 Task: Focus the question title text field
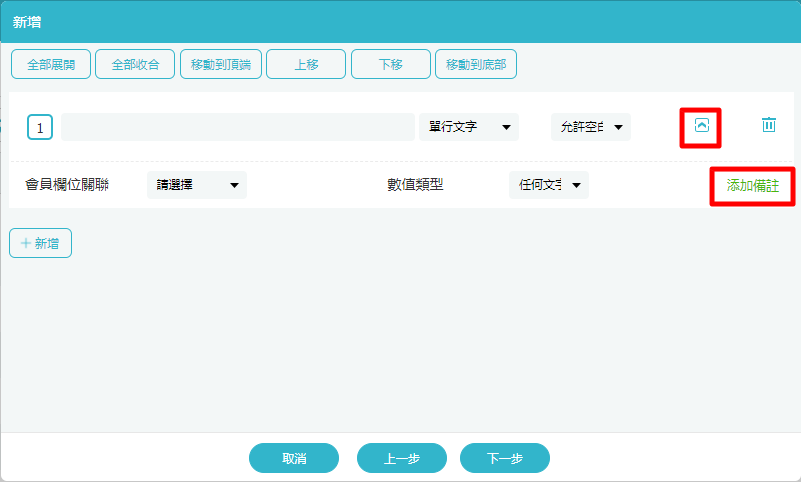(x=237, y=127)
